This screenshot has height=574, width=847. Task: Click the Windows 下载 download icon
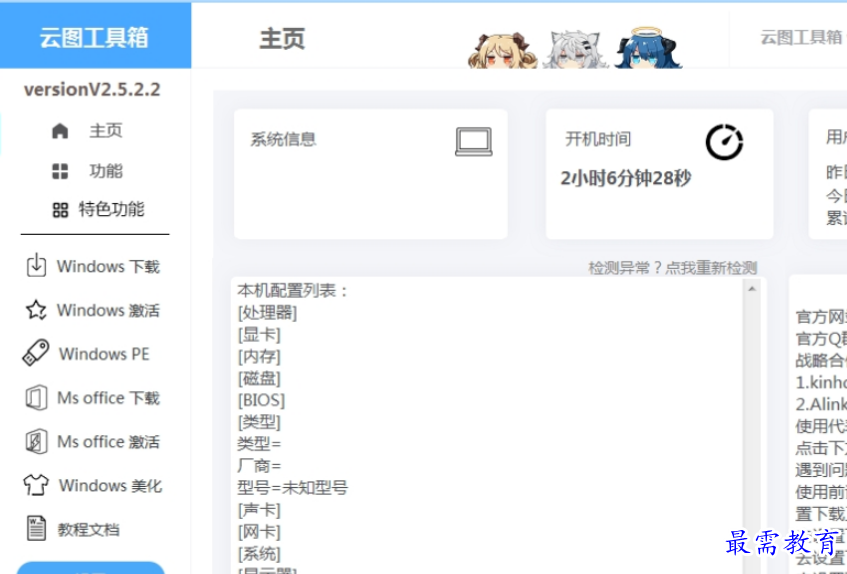coord(36,266)
